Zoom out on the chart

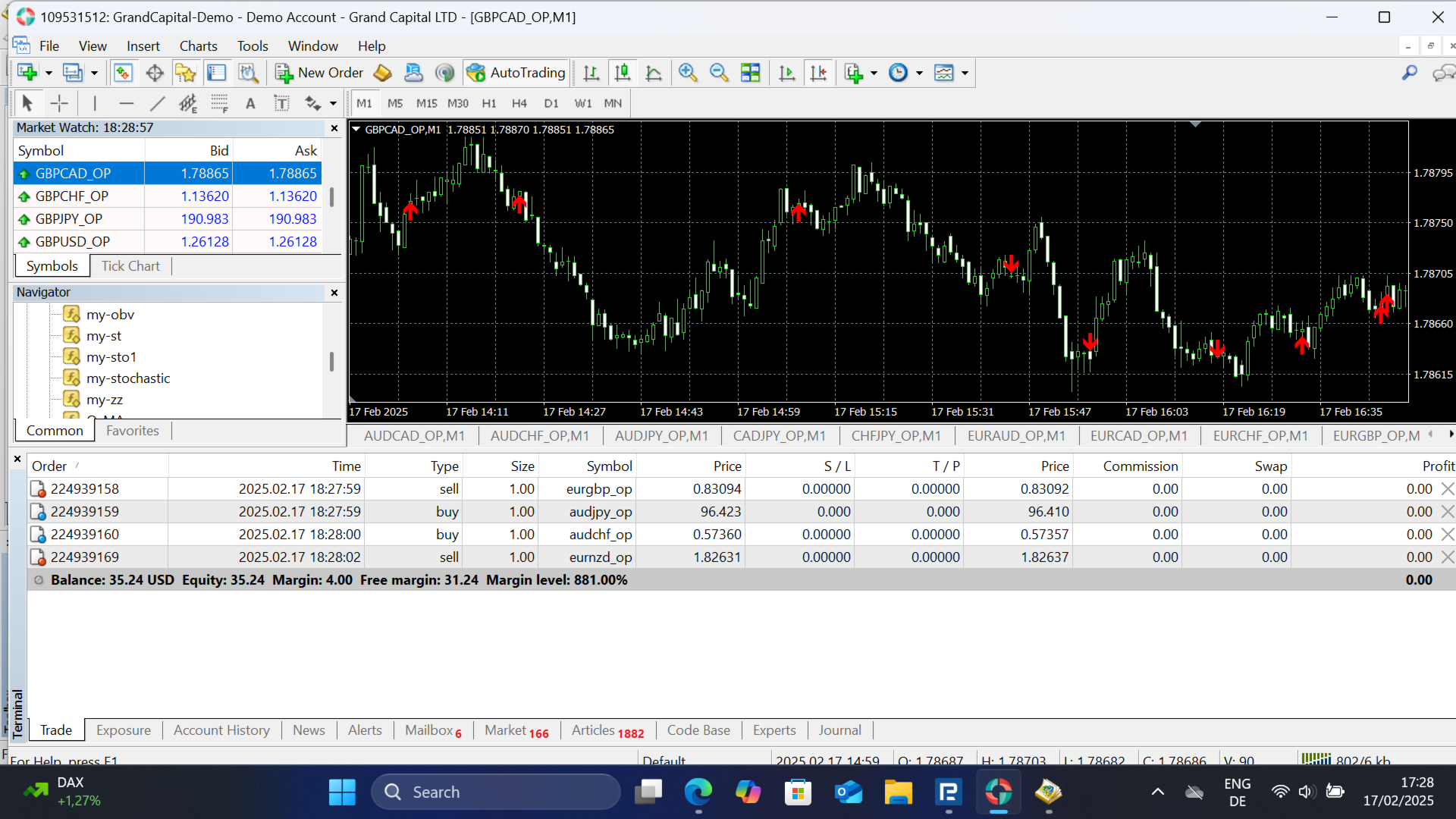point(719,72)
